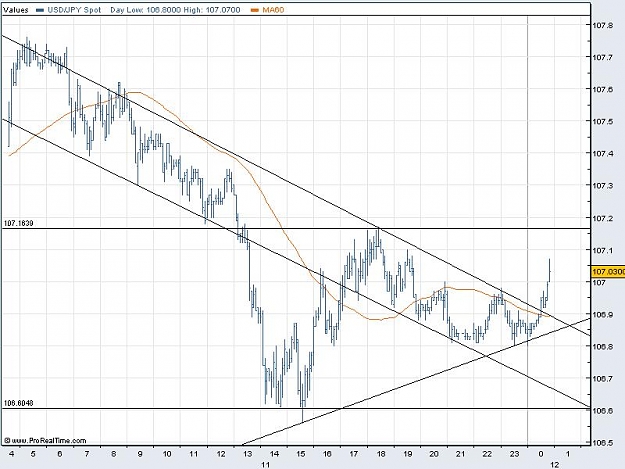The height and width of the screenshot is (469, 625).
Task: Click hour 19 on time axis
Action: [x=408, y=453]
